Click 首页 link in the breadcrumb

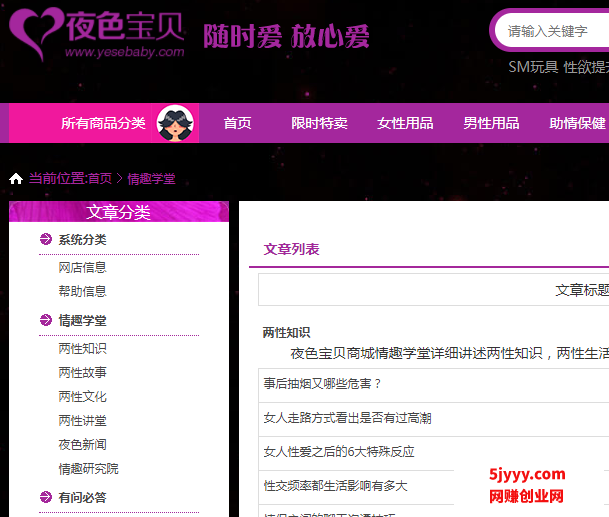point(100,179)
